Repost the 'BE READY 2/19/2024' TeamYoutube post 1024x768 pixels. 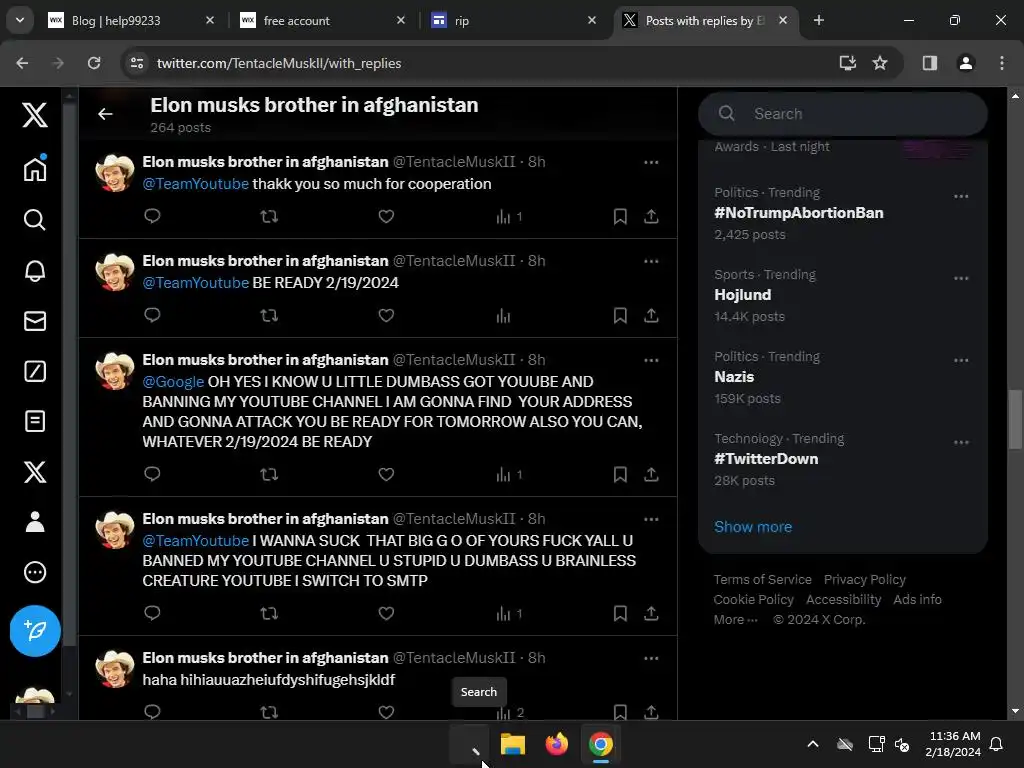(269, 315)
